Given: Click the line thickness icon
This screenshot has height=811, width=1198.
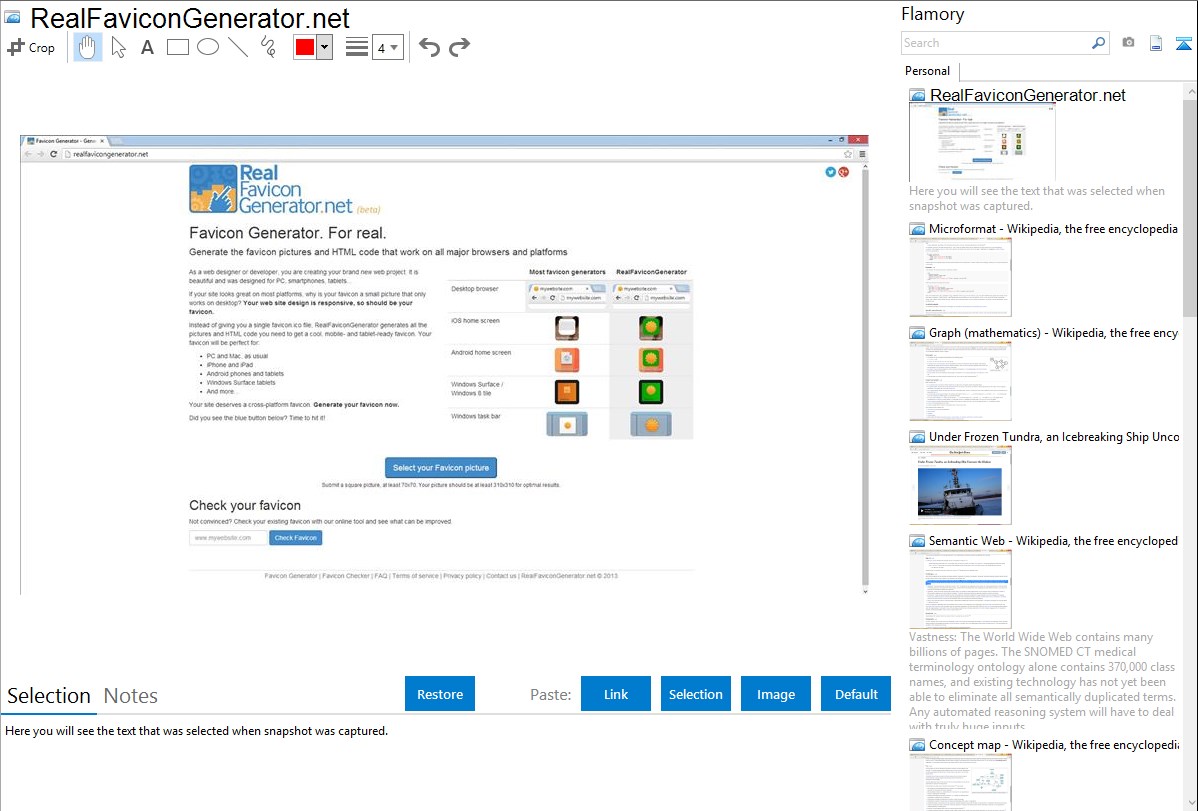Looking at the screenshot, I should (x=357, y=47).
